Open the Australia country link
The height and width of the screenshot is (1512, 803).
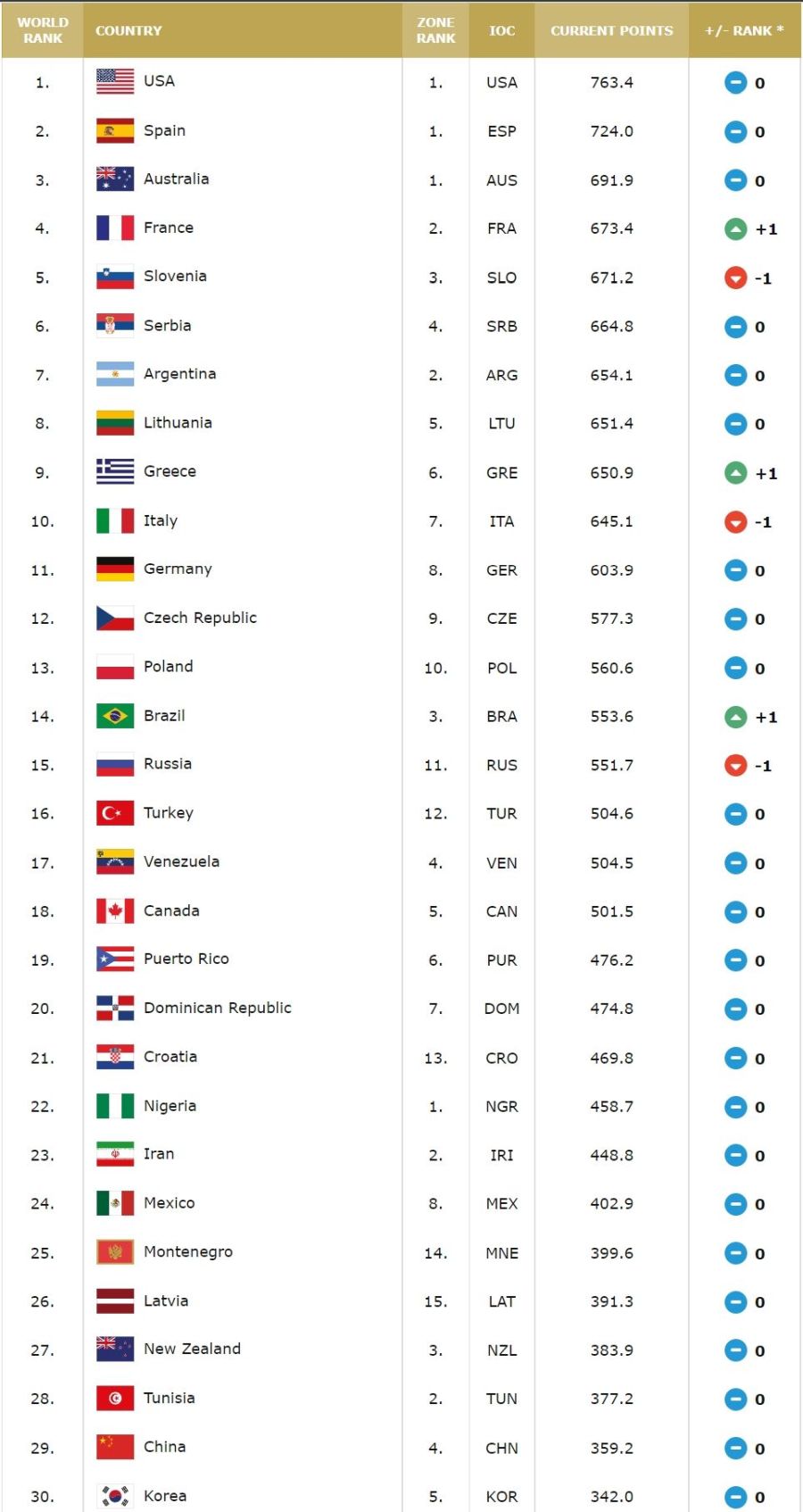(176, 179)
